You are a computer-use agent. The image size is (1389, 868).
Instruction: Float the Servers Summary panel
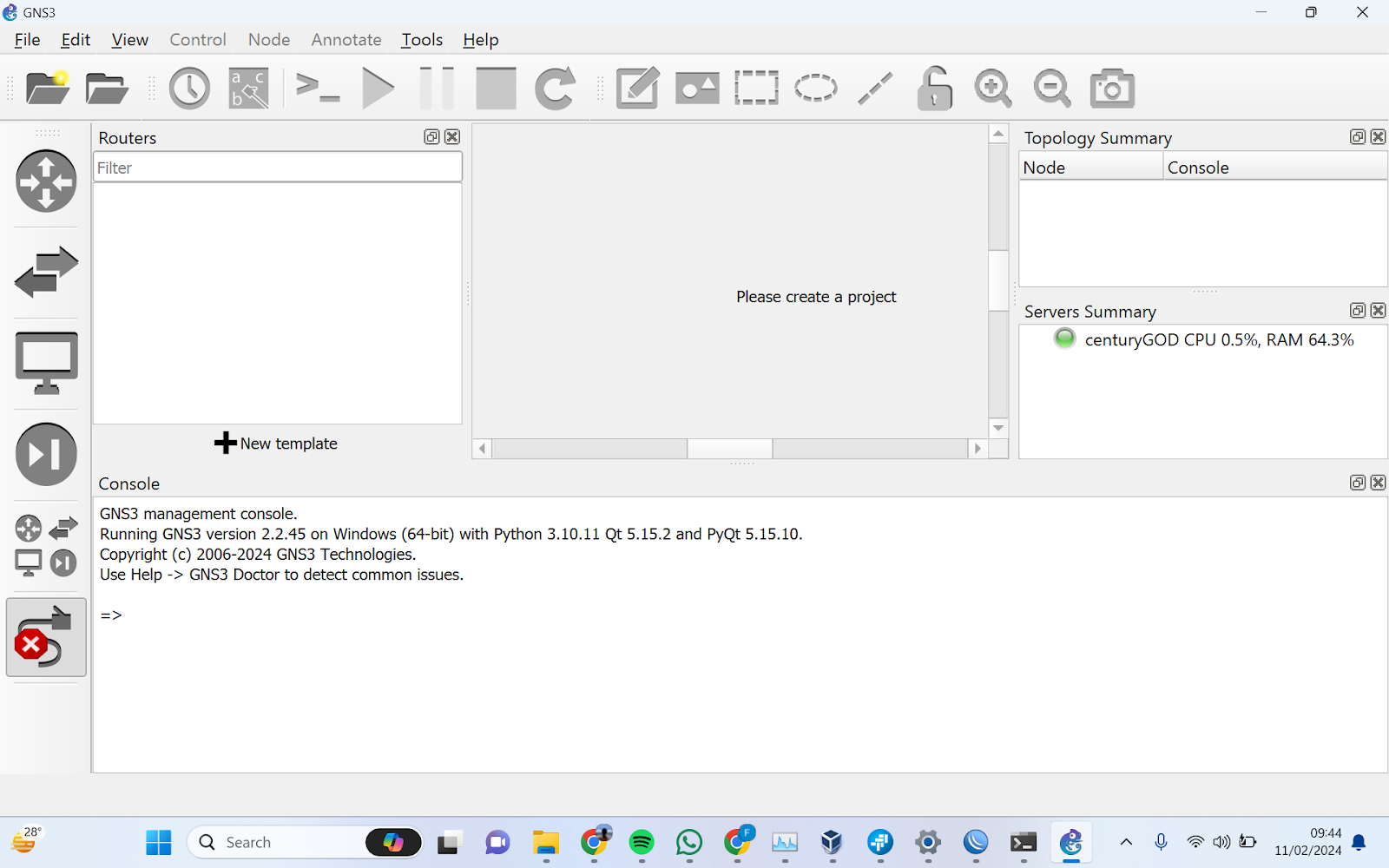point(1358,311)
